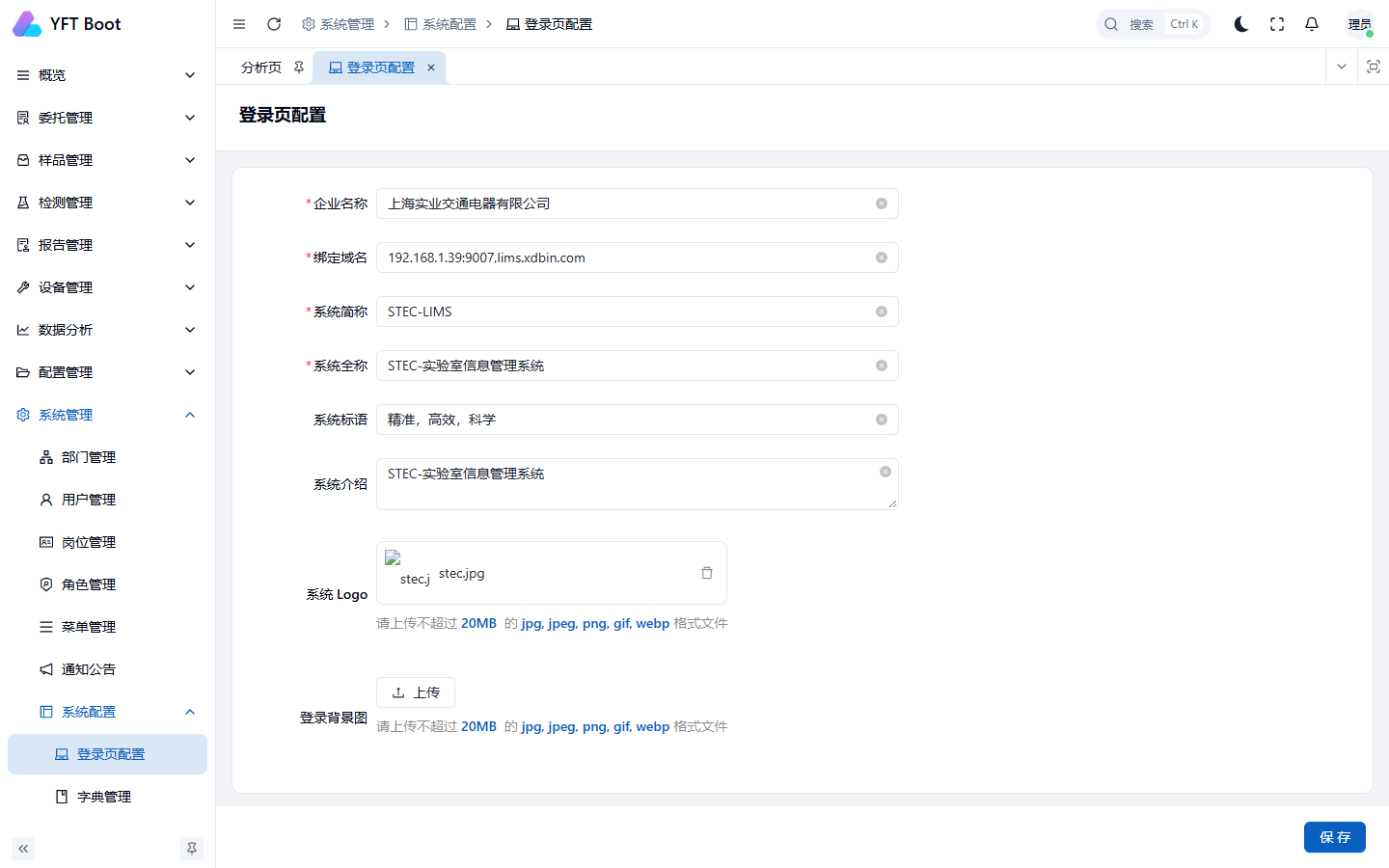Click the 系统配置 breadcrumb
Screen dimensions: 1389x868
pyautogui.click(x=440, y=24)
